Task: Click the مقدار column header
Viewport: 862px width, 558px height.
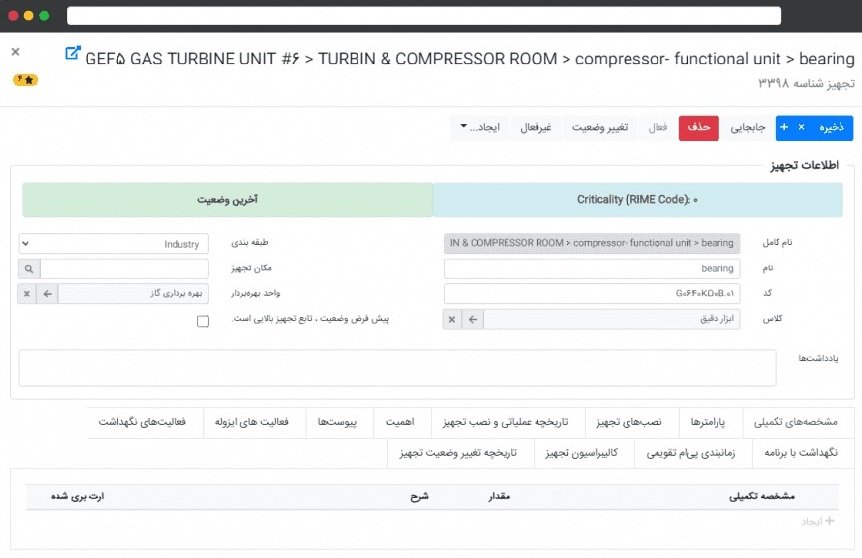Action: tap(499, 496)
